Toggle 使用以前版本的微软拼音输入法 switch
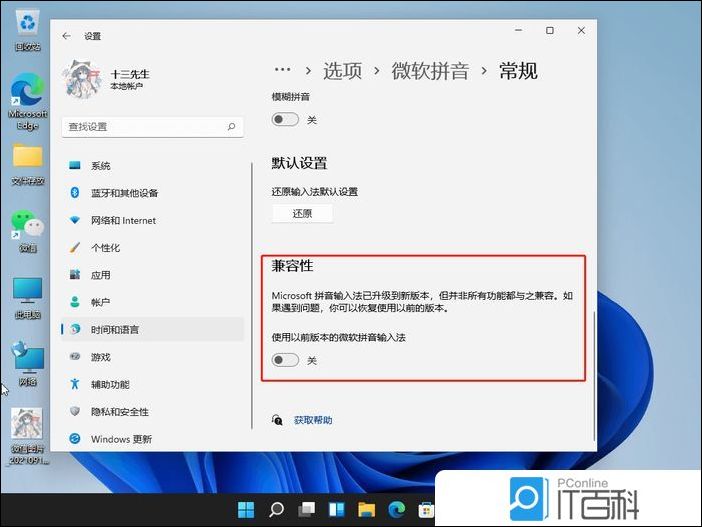 point(285,360)
